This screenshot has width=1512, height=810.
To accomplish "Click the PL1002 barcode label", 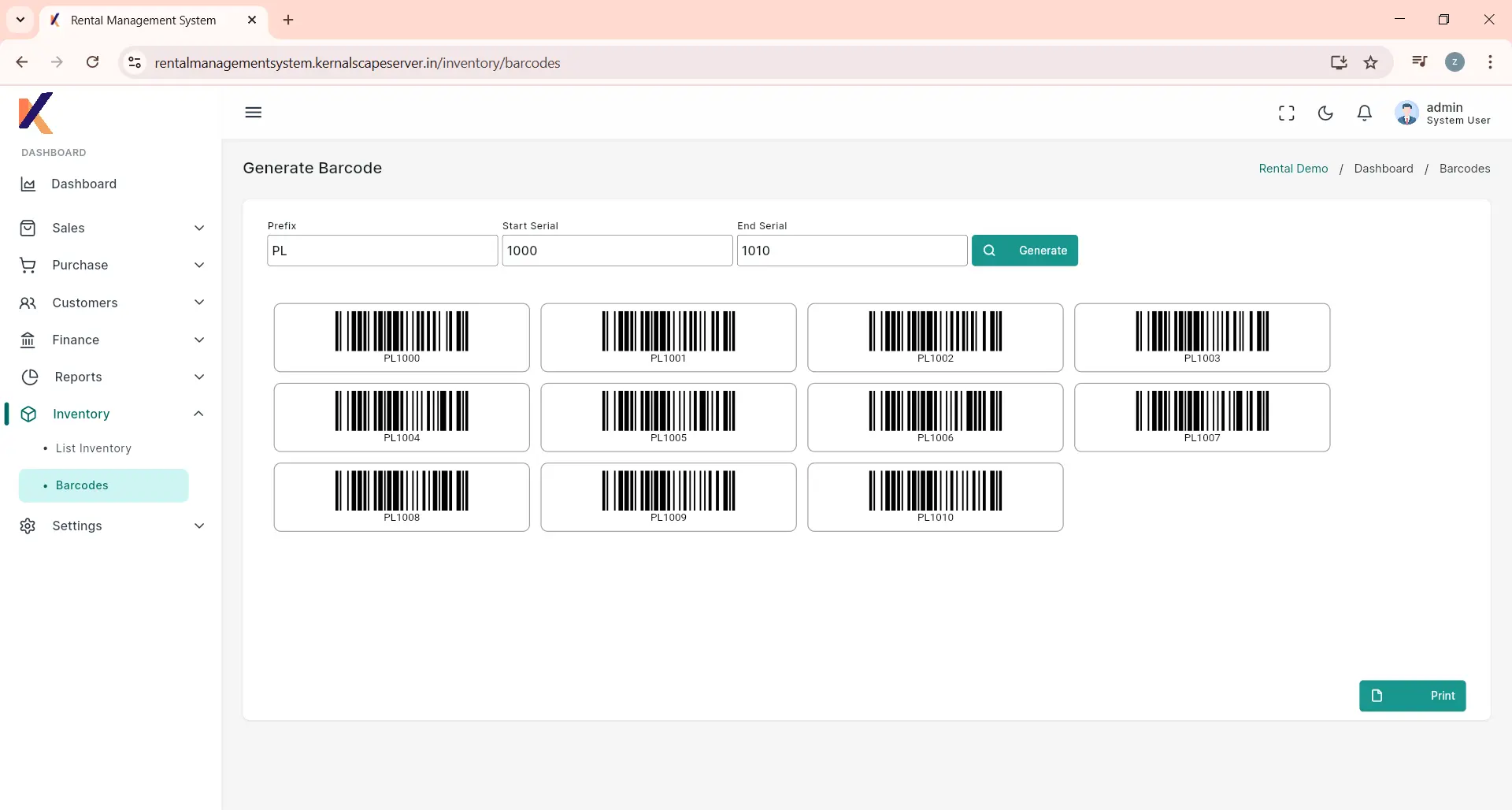I will click(936, 359).
